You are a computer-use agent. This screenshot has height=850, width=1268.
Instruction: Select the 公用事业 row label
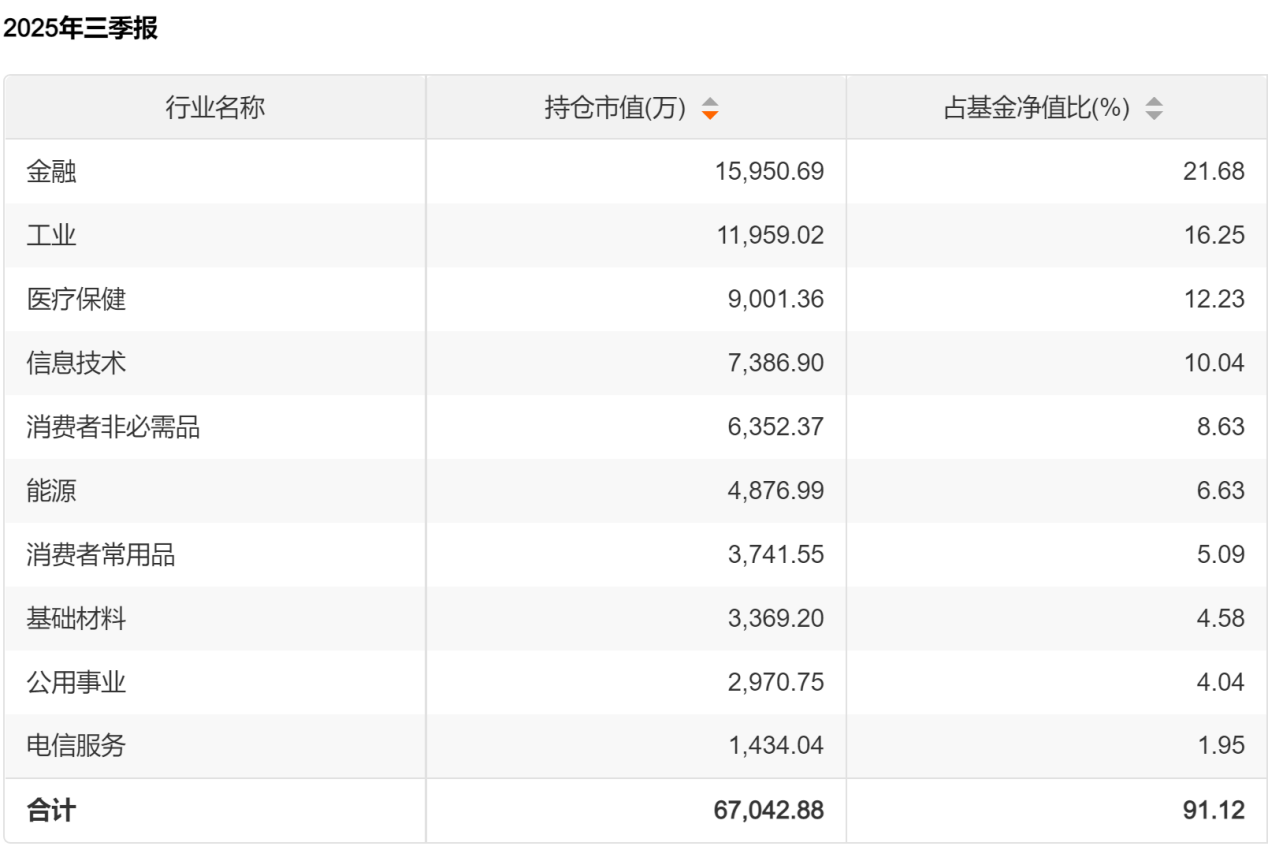click(77, 683)
